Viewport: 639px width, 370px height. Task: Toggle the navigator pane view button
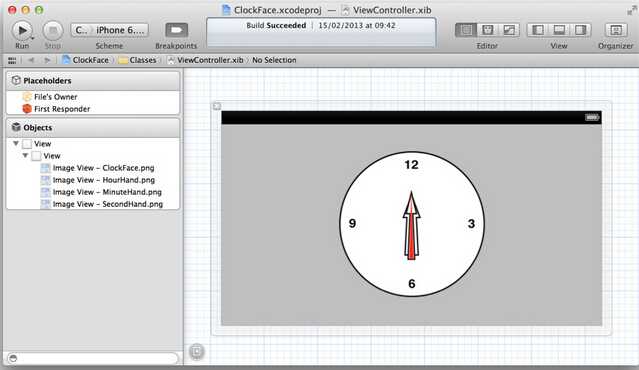click(538, 30)
